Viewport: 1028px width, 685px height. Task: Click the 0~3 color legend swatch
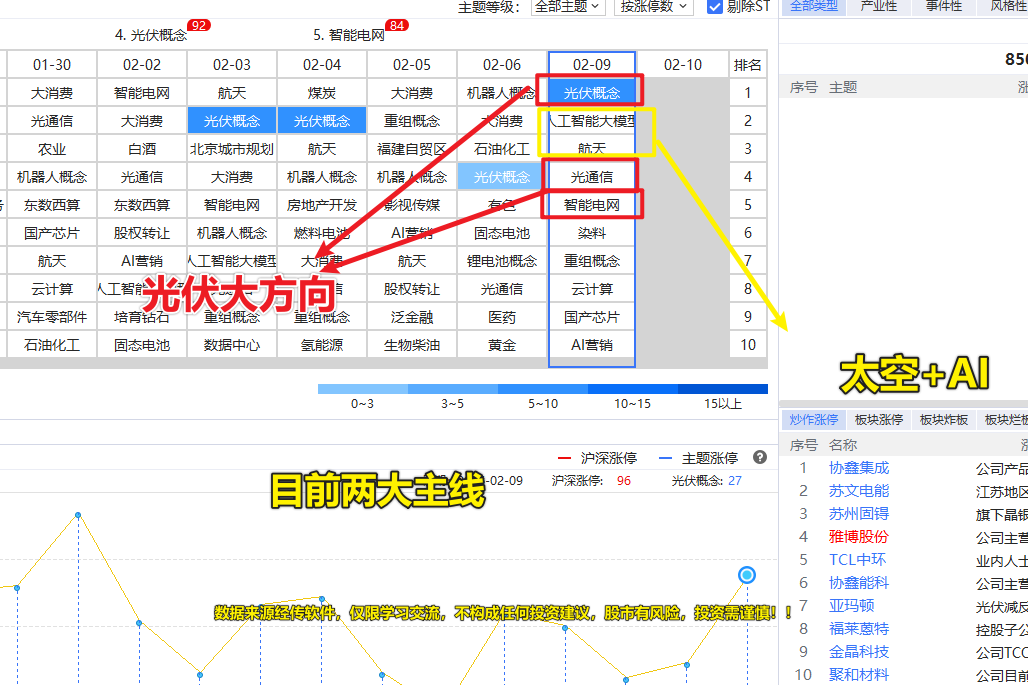[x=362, y=390]
